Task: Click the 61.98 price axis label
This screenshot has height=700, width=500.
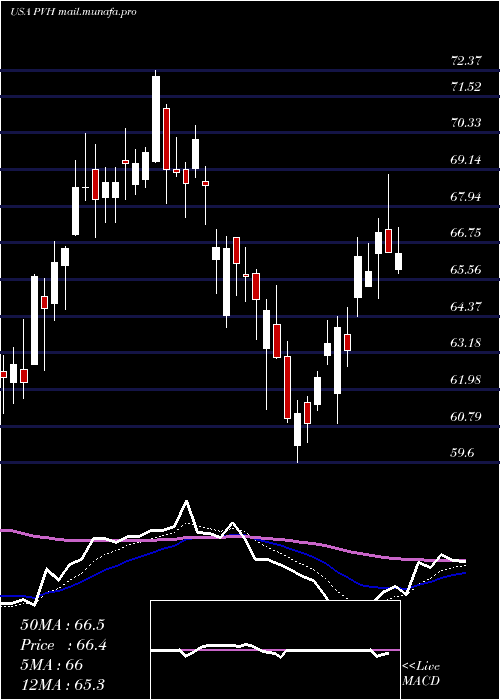Action: click(466, 380)
